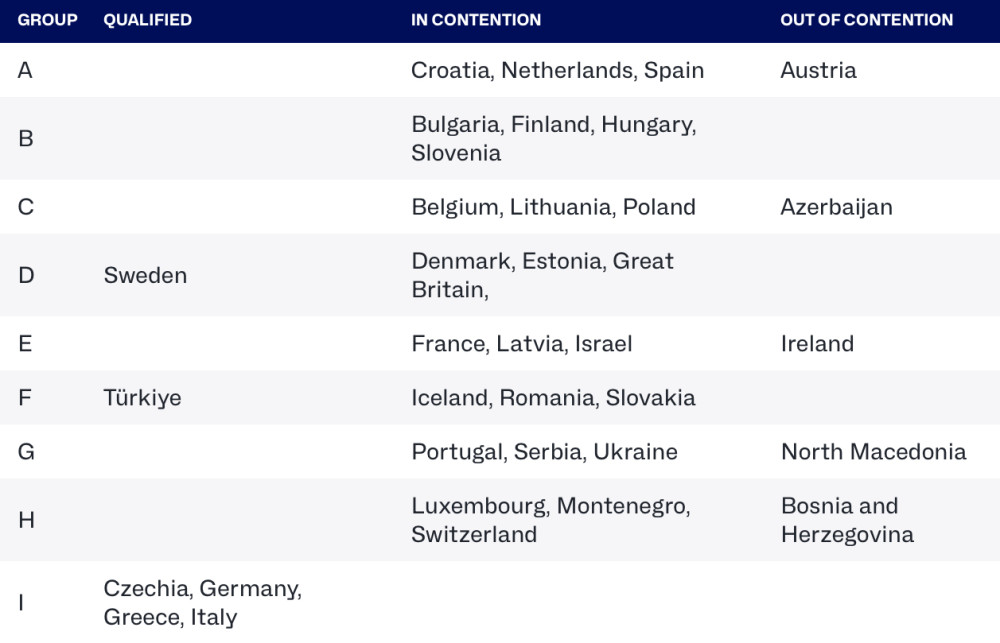
Task: Click France, Latvia, Israel cell
Action: (522, 344)
